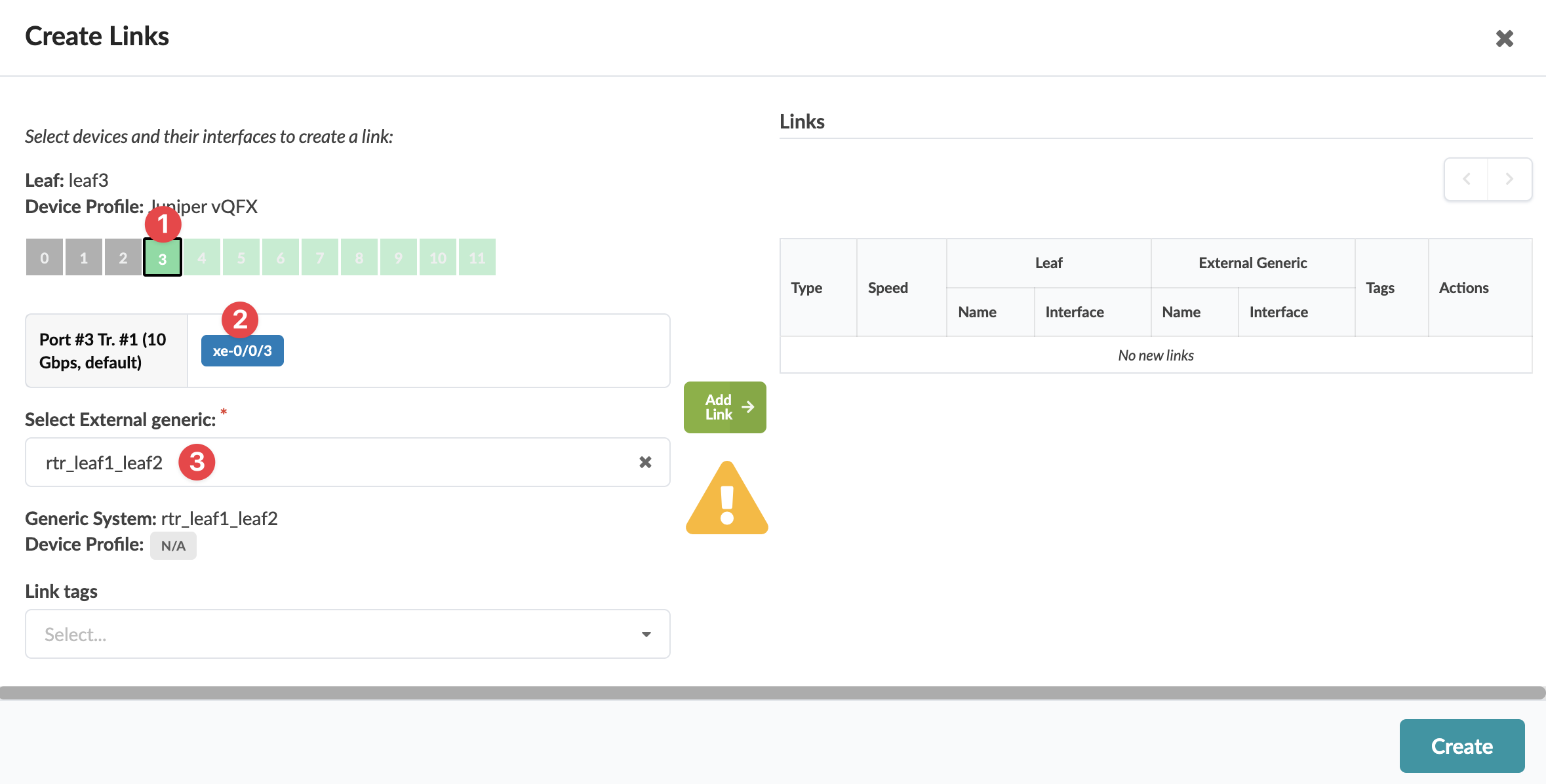Select port 10 on leaf3

click(x=438, y=258)
